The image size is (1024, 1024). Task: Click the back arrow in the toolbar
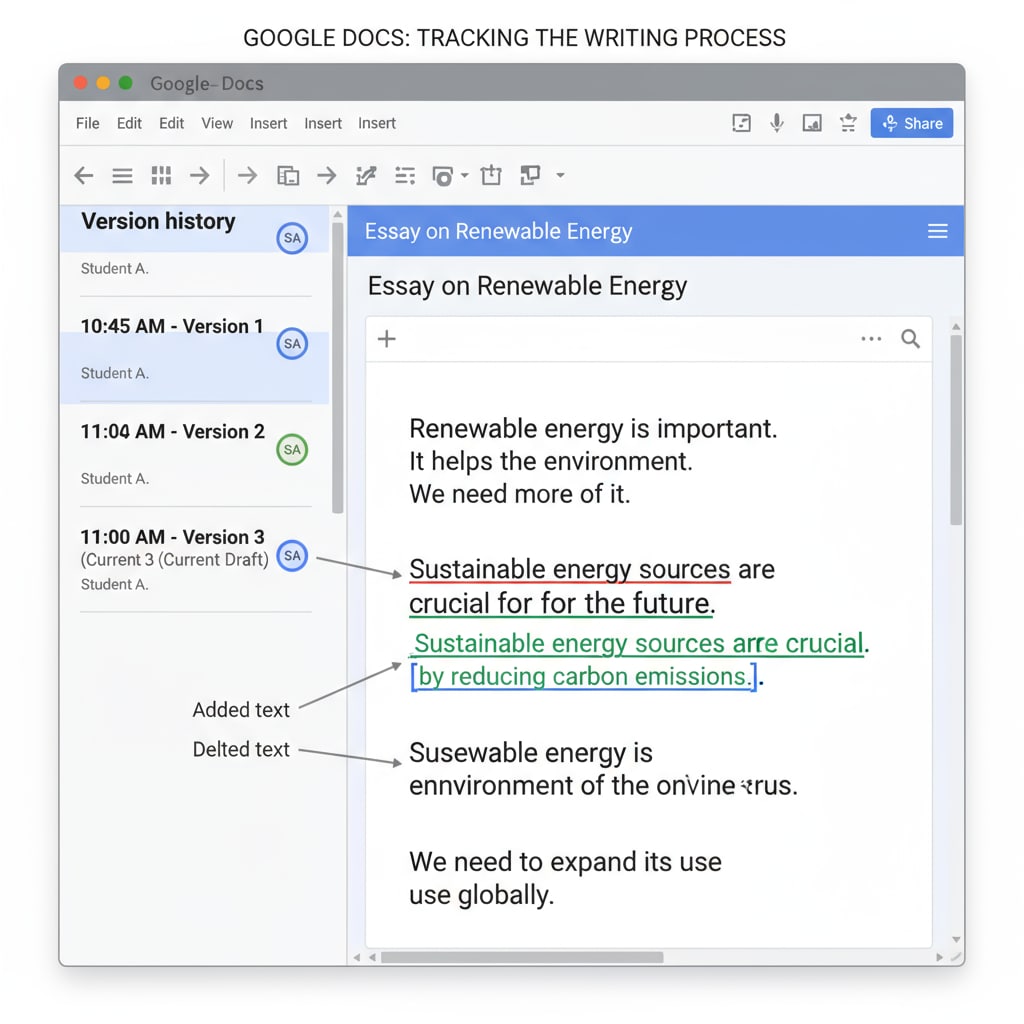coord(84,176)
